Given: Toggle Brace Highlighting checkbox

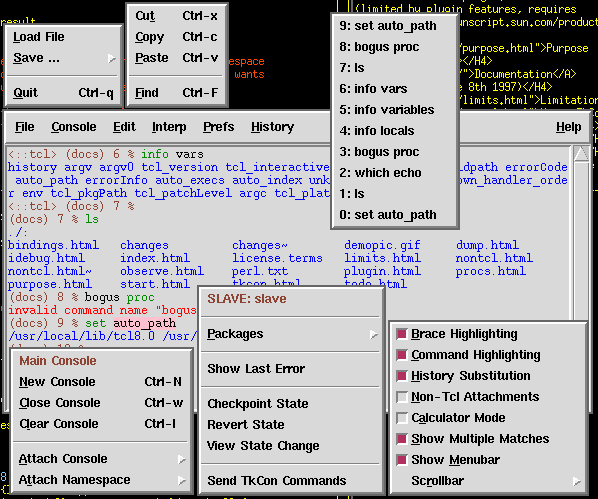Looking at the screenshot, I should [x=402, y=334].
